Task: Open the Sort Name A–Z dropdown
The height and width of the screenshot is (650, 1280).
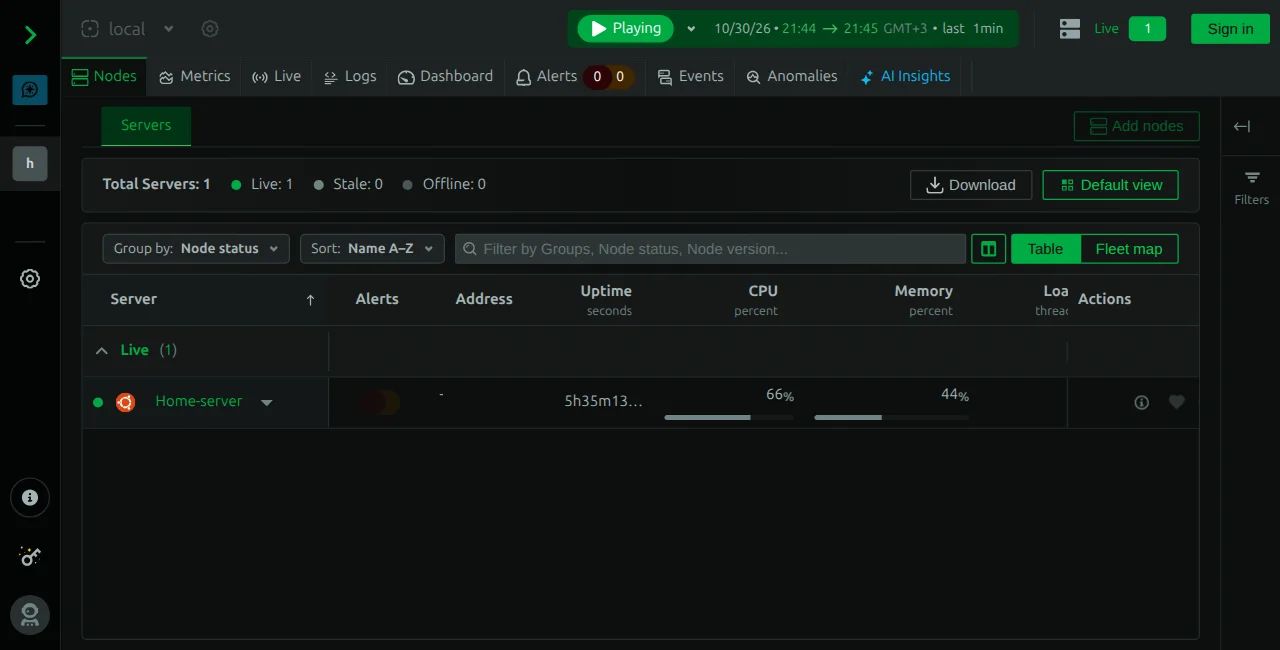Action: tap(372, 249)
